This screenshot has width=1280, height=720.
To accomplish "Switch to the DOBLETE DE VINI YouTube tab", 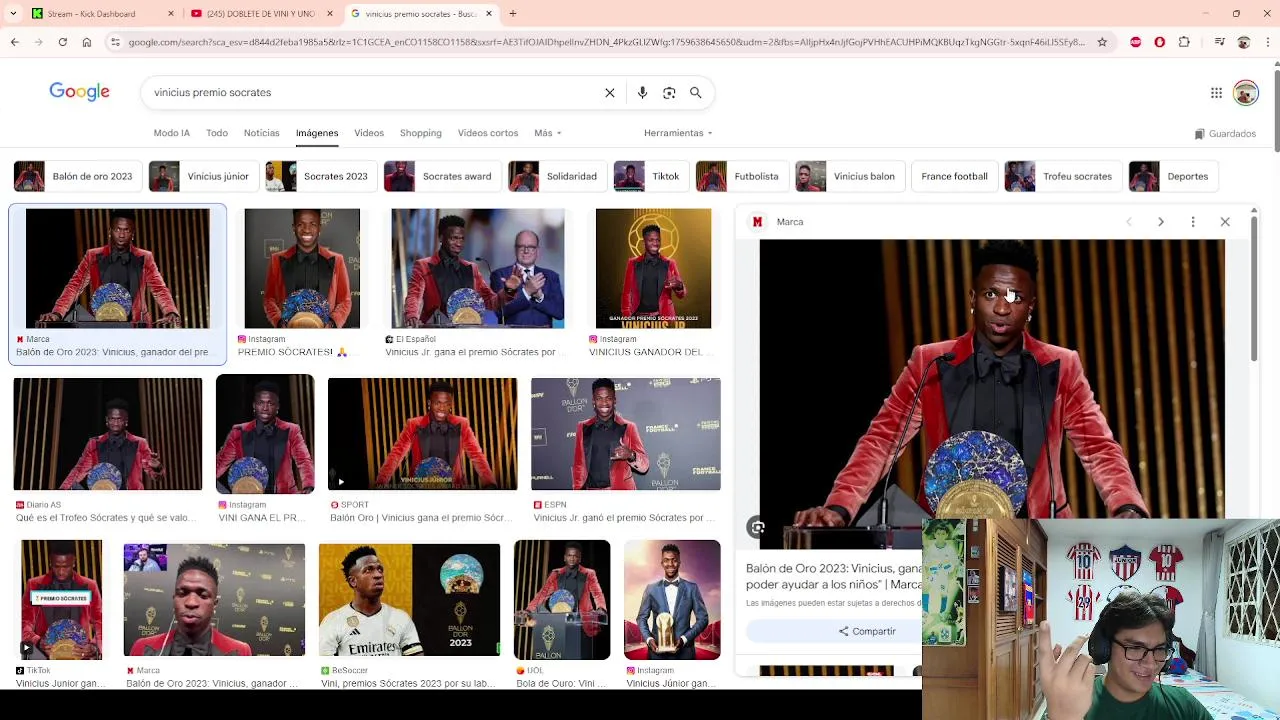I will (x=260, y=14).
